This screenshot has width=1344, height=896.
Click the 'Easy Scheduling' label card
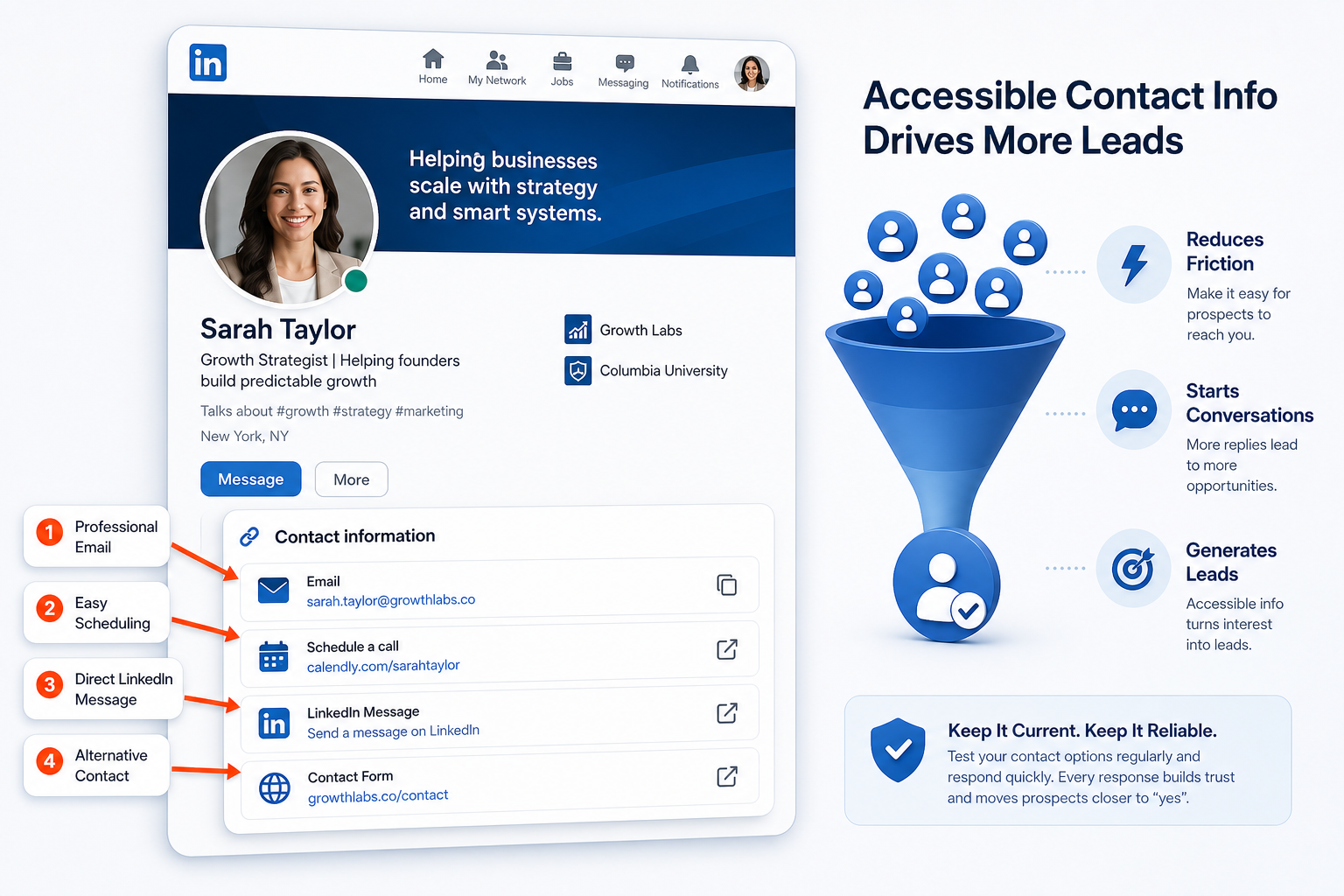coord(96,612)
